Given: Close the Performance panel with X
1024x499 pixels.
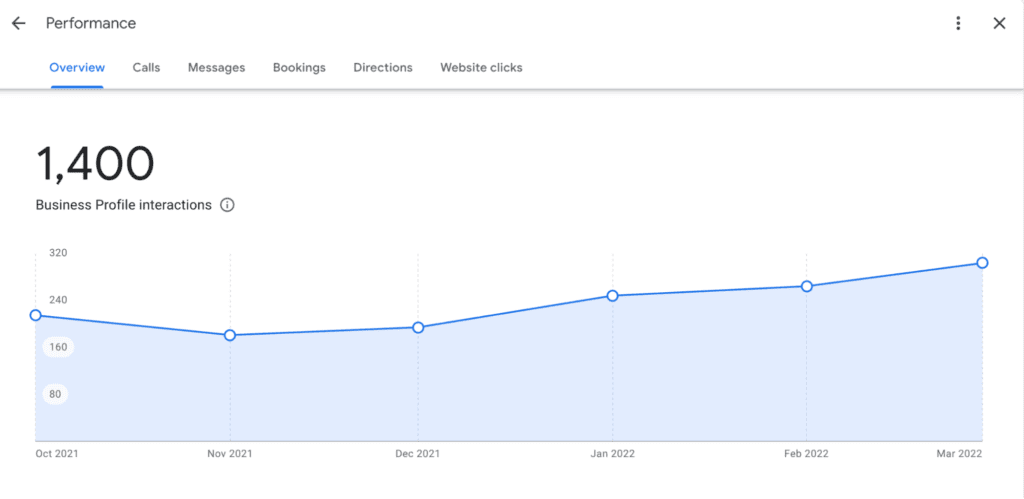Looking at the screenshot, I should pyautogui.click(x=999, y=24).
